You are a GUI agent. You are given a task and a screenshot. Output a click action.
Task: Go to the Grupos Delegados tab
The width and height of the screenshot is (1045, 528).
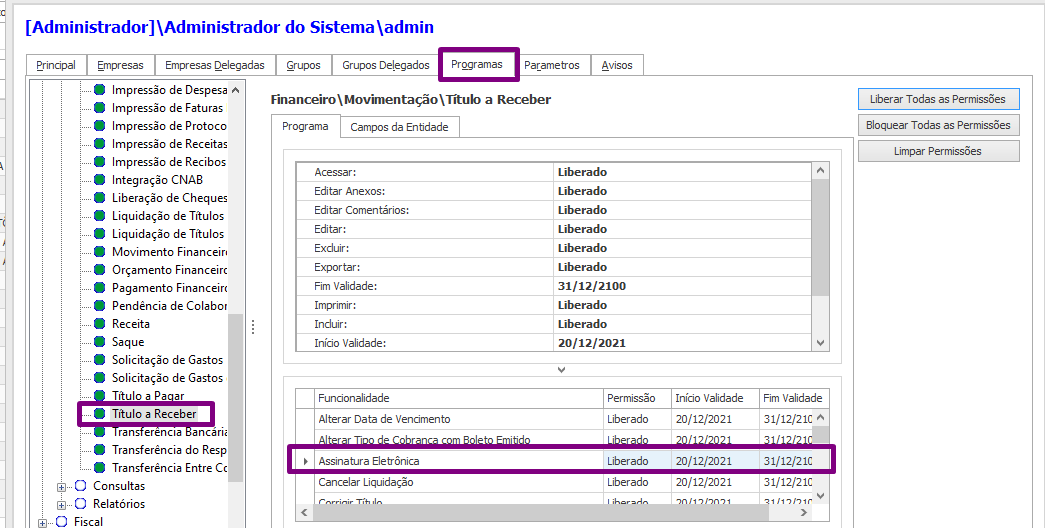[x=385, y=65]
